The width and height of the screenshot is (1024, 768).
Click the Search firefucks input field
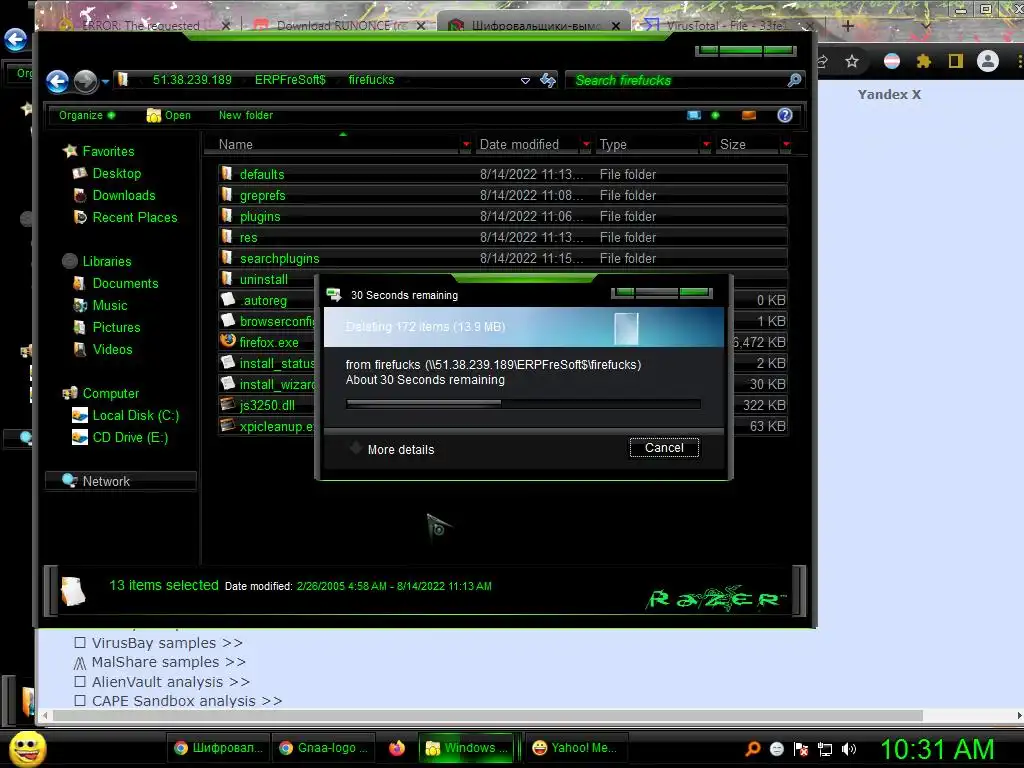point(676,80)
